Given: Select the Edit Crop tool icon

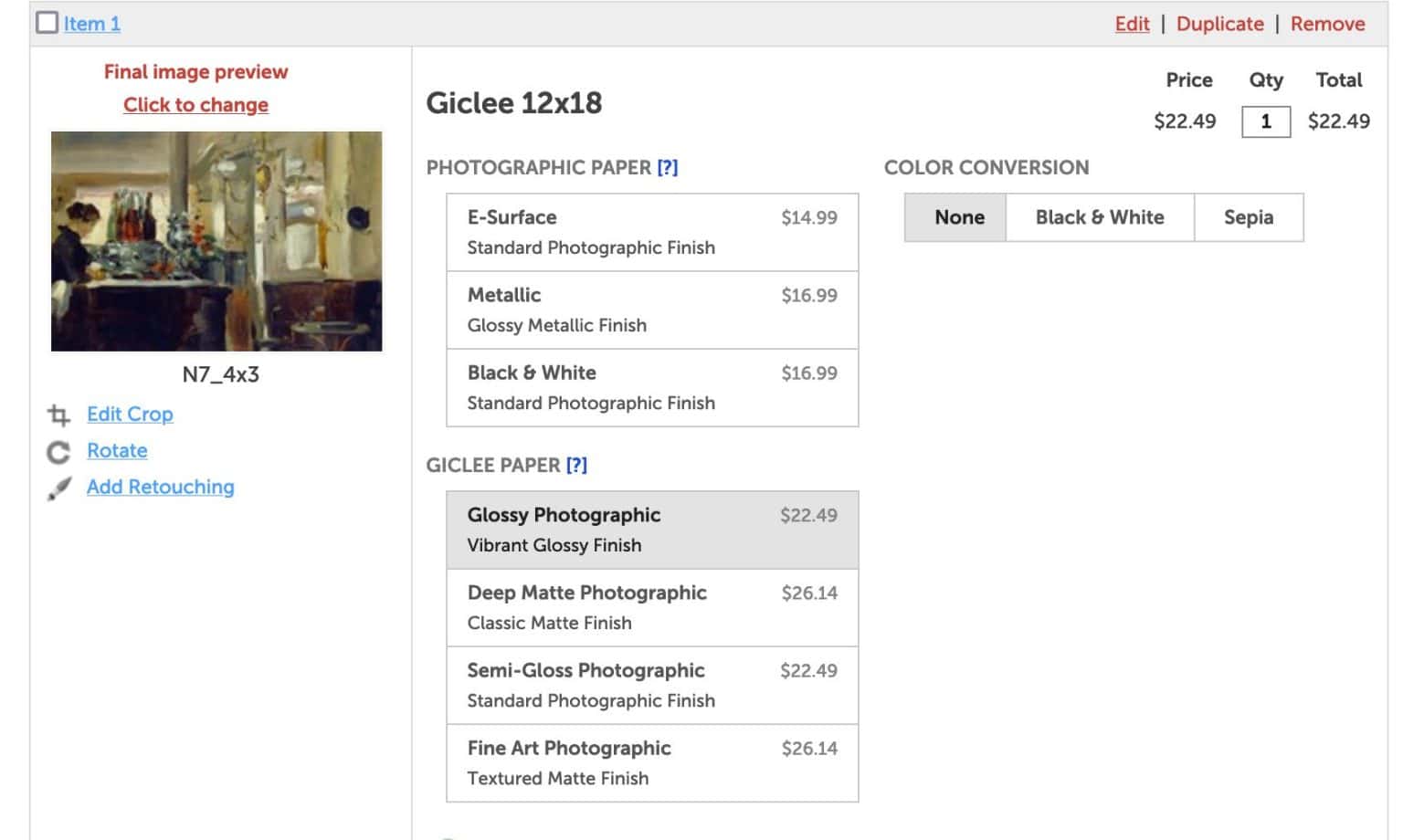Looking at the screenshot, I should (58, 415).
